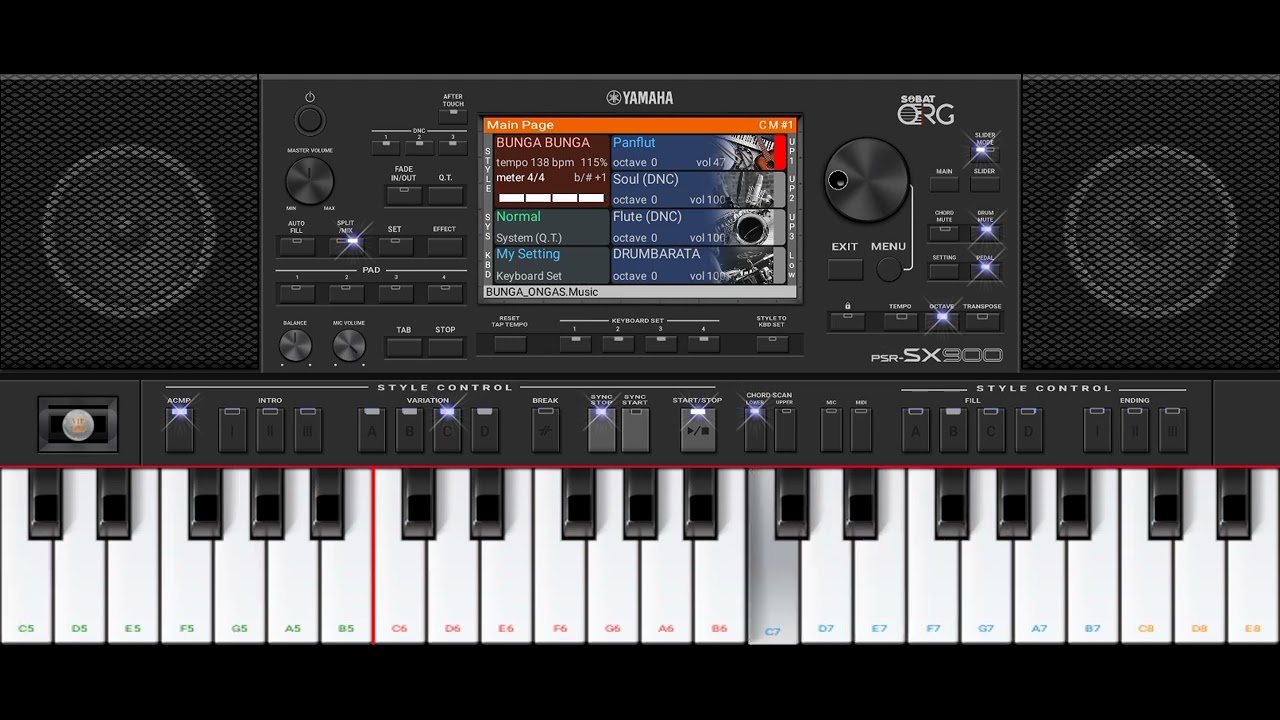Toggle the After Touch button

(453, 117)
